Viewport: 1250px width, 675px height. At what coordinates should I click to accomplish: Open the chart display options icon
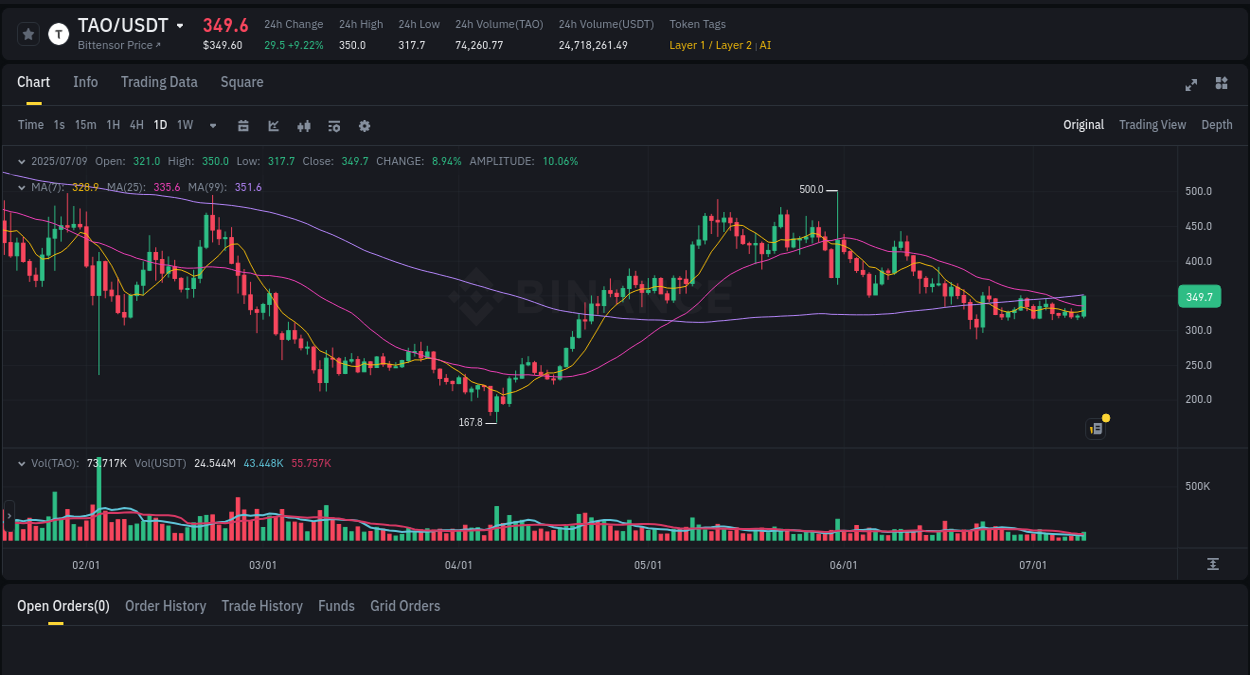(334, 125)
